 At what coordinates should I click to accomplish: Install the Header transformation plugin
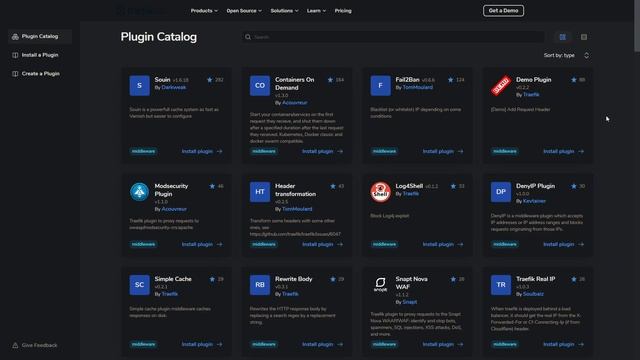(x=322, y=244)
